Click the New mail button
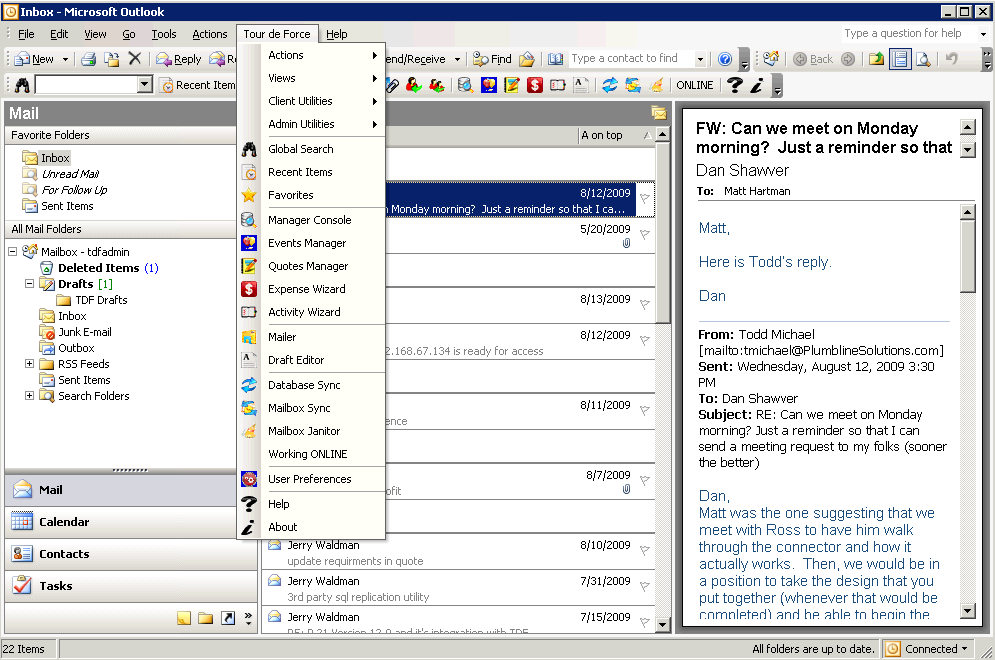The height and width of the screenshot is (660, 995). [x=35, y=59]
